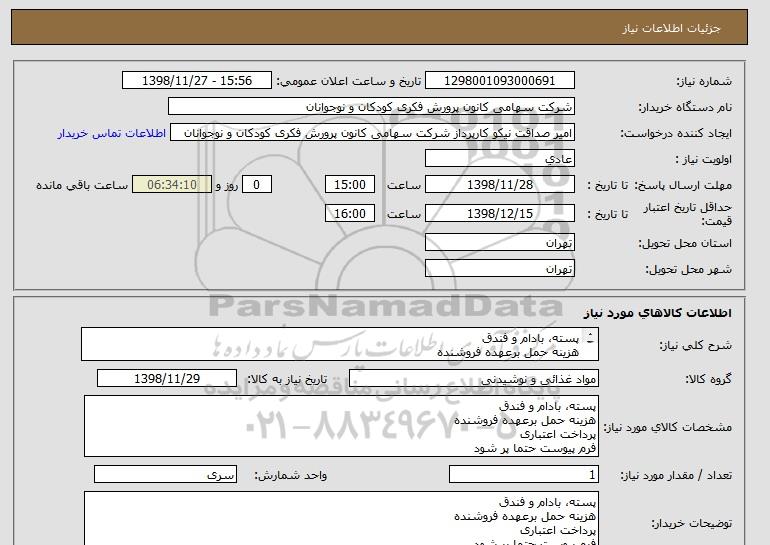Click the label مشخصات کالای مورد نیاز
Viewport: 770px width, 545px height.
pos(667,427)
